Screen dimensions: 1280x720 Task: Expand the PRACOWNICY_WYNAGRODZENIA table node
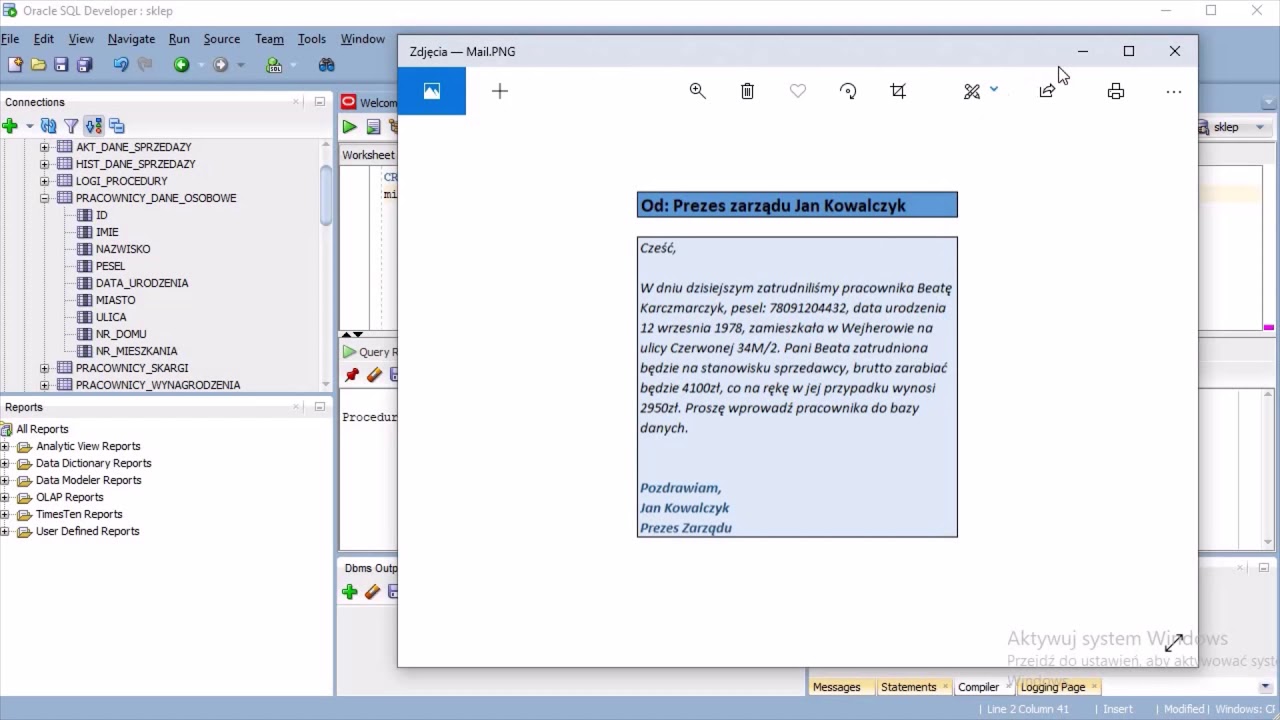pos(44,385)
